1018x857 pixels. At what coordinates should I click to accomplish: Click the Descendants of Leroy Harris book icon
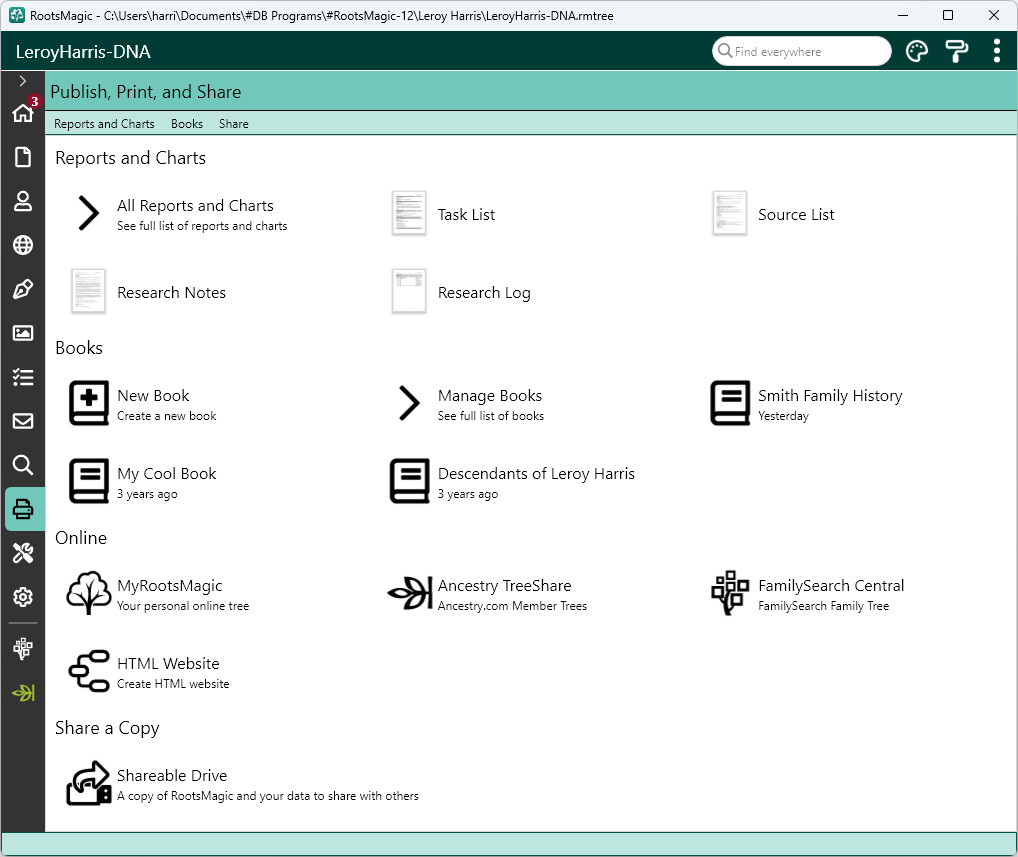(x=410, y=480)
